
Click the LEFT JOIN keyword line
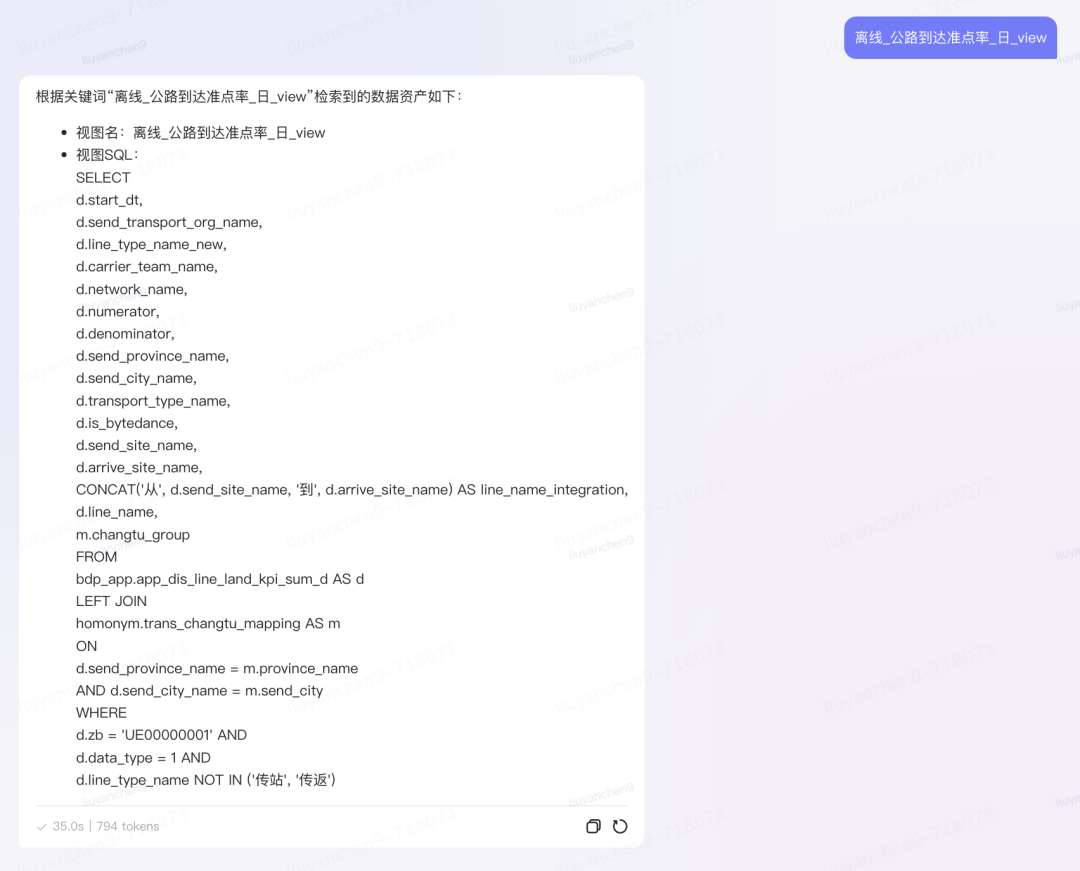111,601
